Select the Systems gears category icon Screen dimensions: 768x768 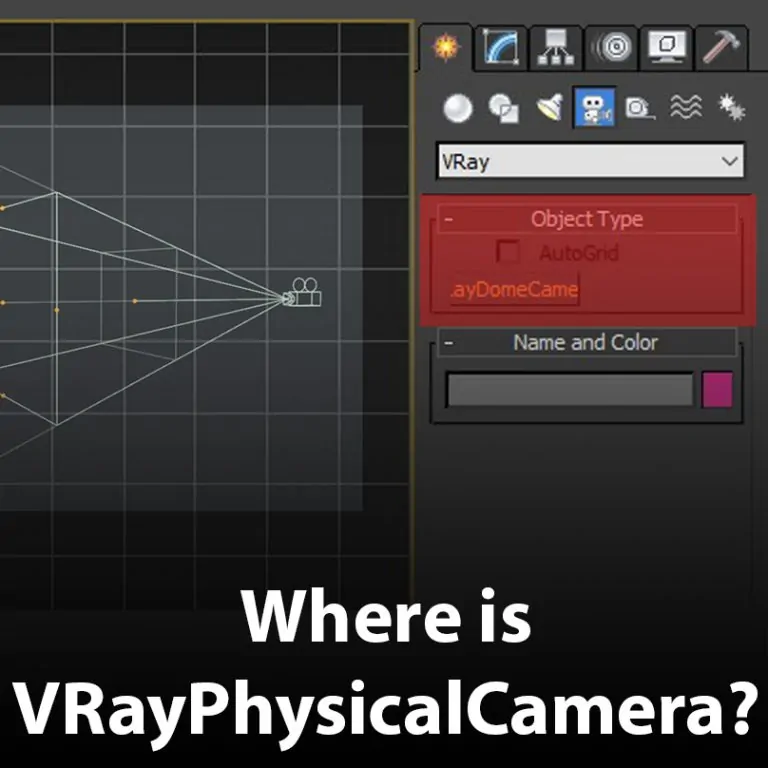click(731, 108)
